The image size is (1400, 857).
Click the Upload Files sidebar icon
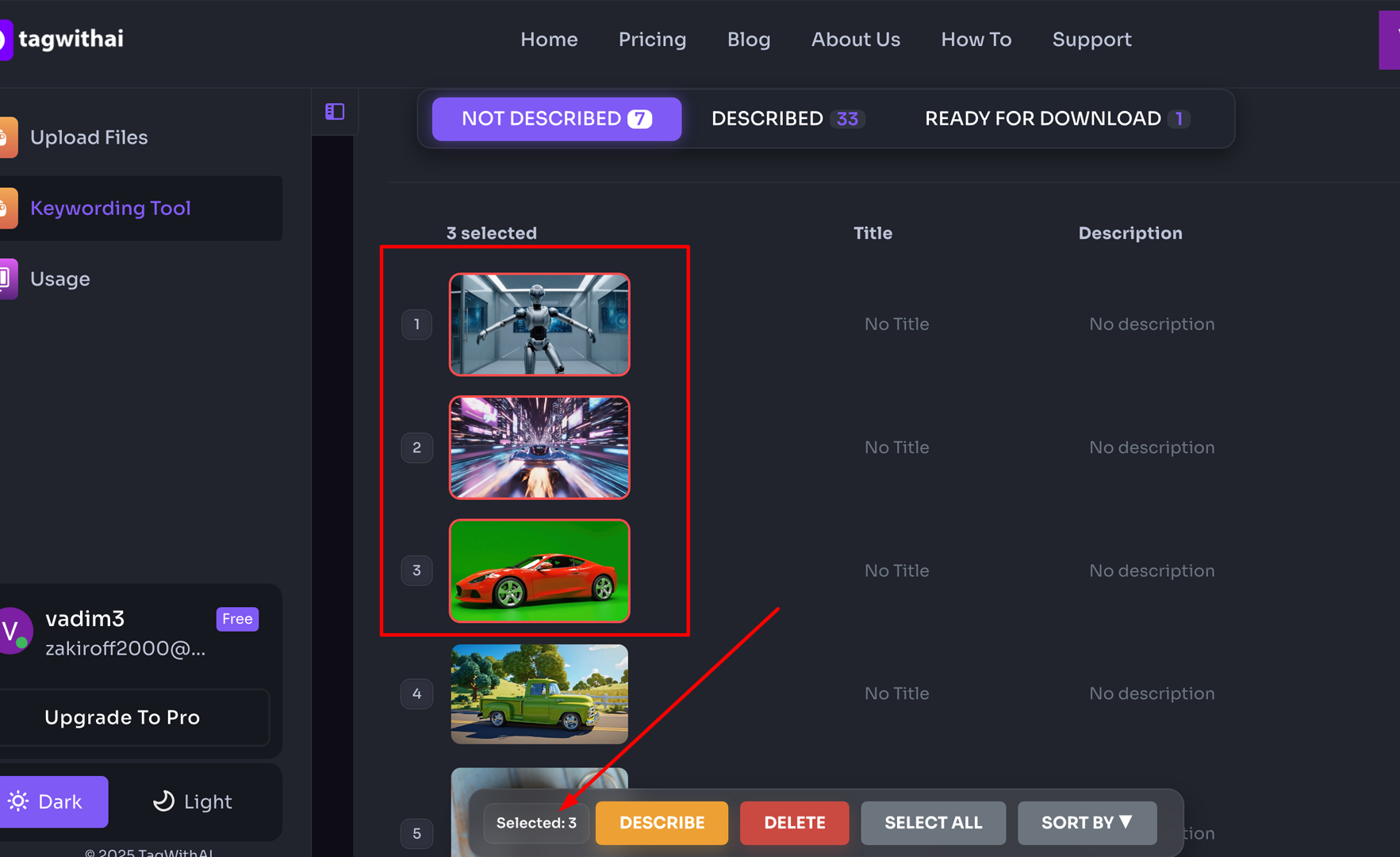7,137
